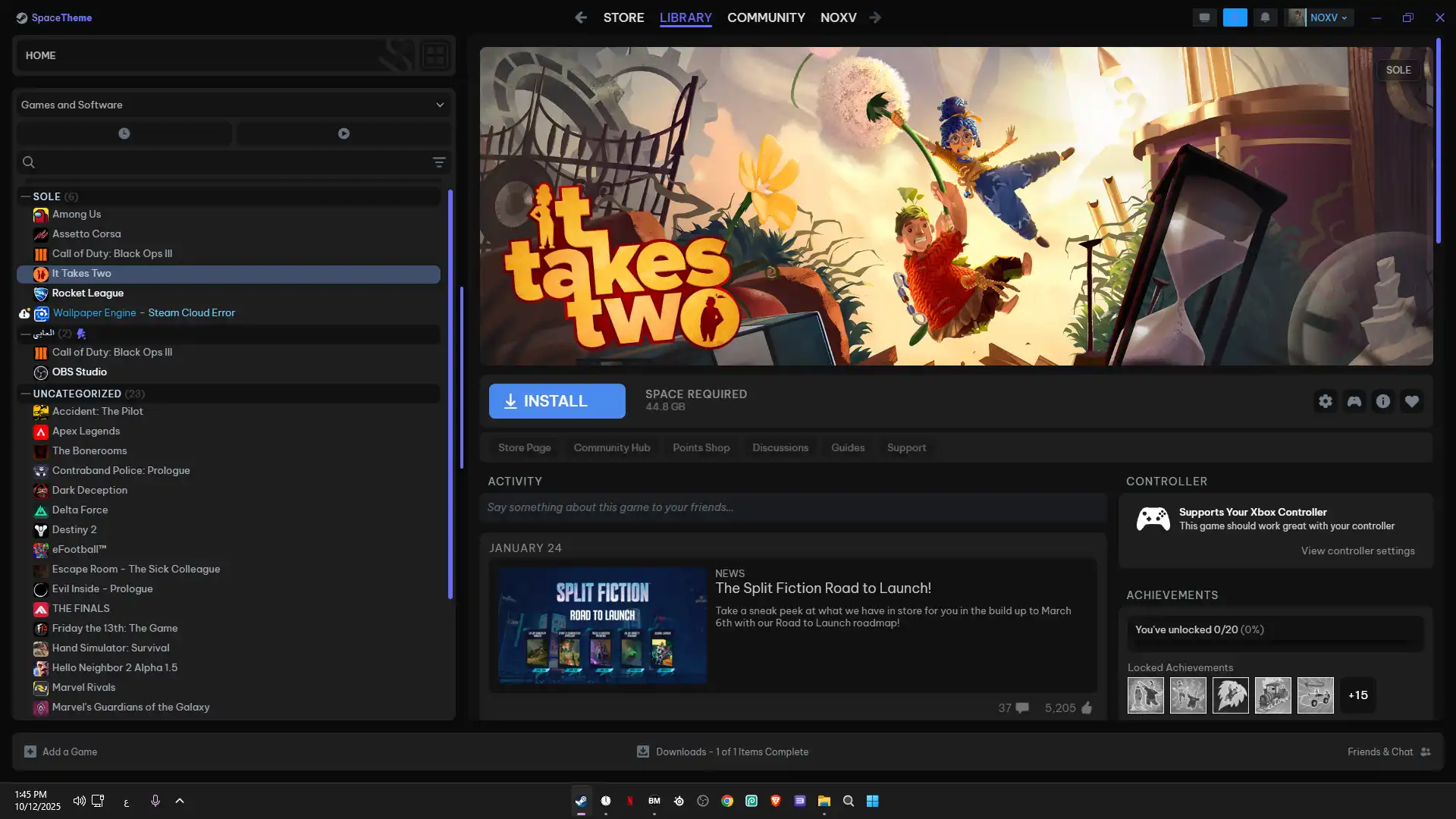Open game settings gear icon
This screenshot has height=819, width=1456.
[1325, 401]
